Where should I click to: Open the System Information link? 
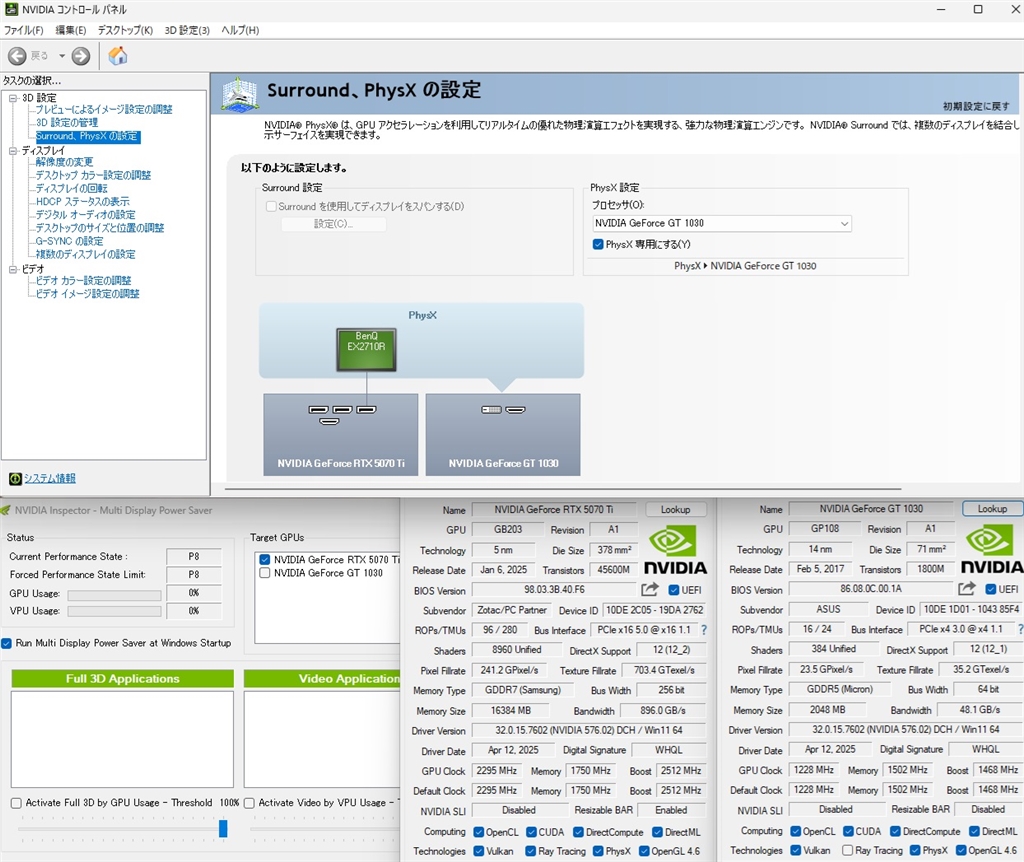pyautogui.click(x=50, y=479)
